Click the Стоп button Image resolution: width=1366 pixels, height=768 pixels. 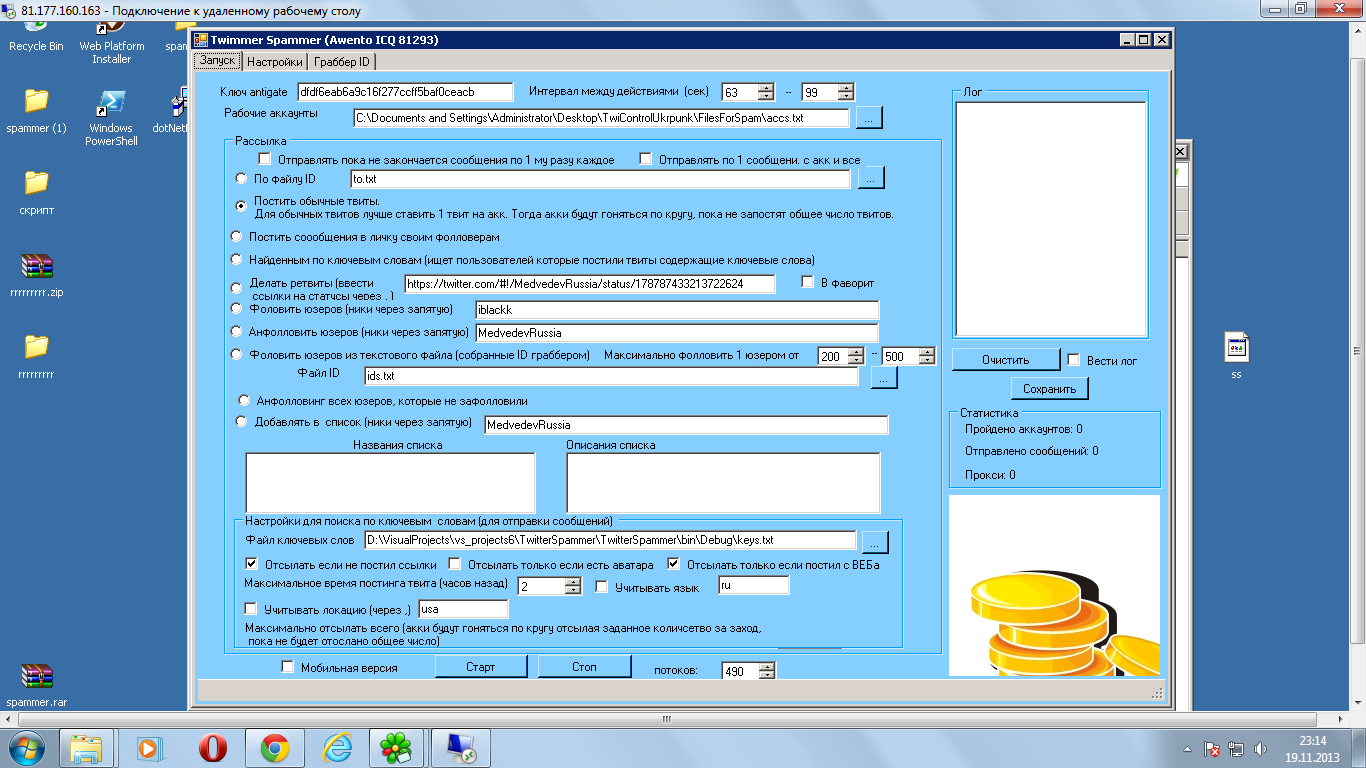coord(585,666)
